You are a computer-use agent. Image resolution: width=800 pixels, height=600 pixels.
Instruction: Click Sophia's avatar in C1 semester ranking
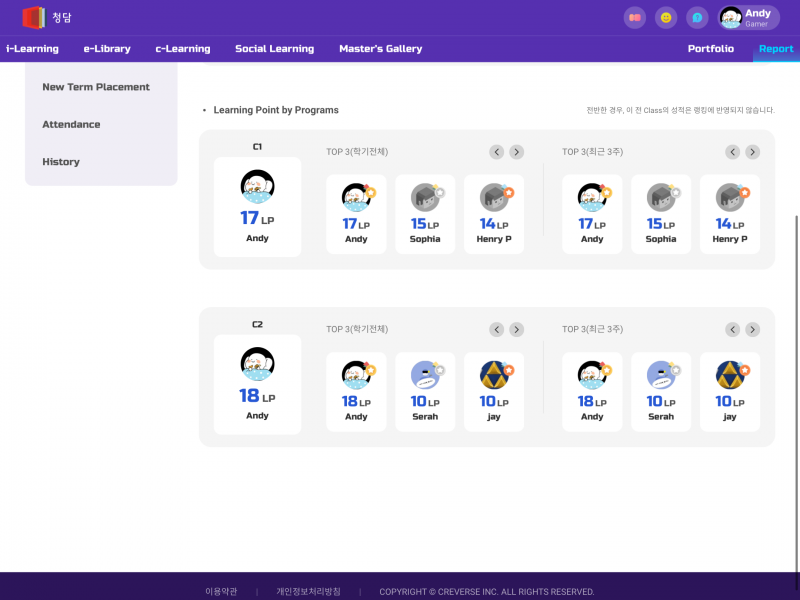coord(425,197)
